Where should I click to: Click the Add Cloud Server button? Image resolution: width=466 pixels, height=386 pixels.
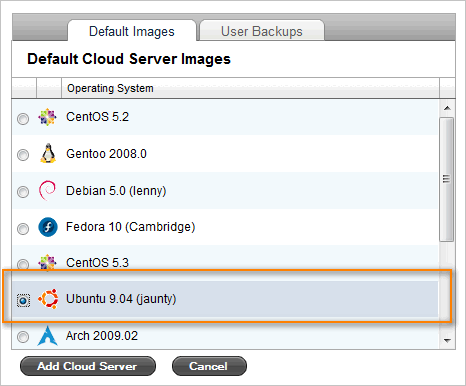88,366
